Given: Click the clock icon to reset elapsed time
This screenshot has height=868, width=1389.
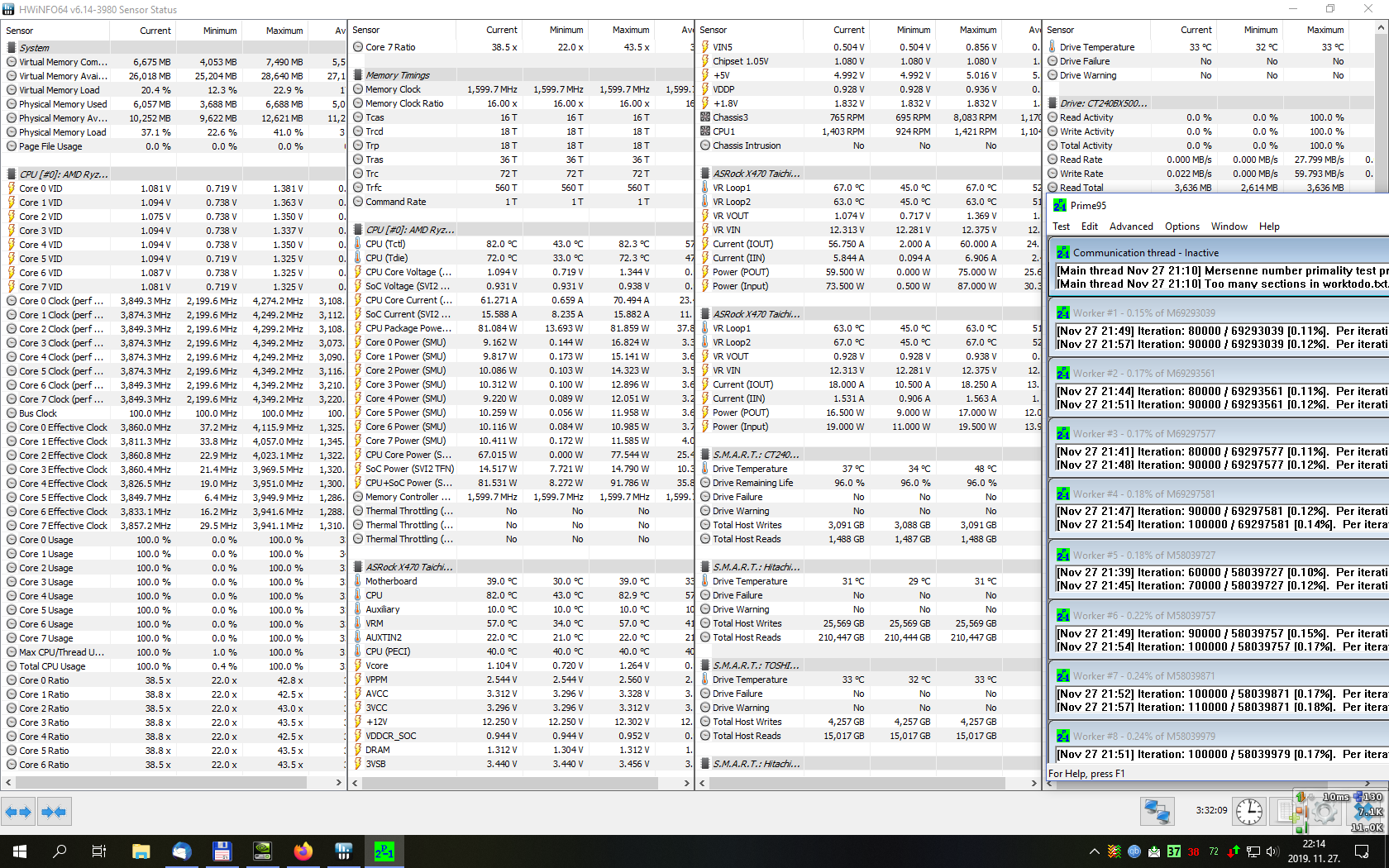Looking at the screenshot, I should coord(1248,812).
